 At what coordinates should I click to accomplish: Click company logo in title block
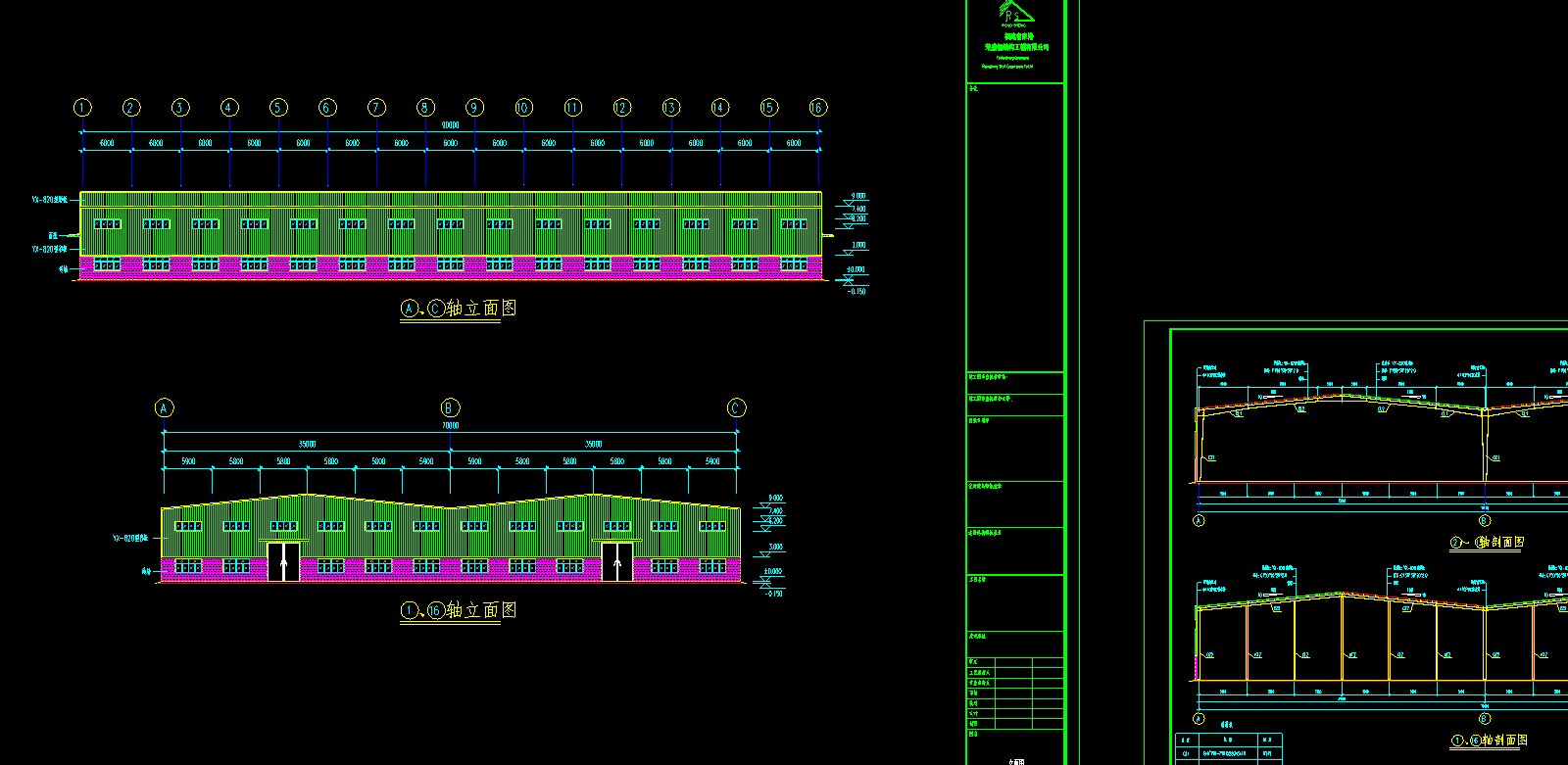pos(1015,14)
